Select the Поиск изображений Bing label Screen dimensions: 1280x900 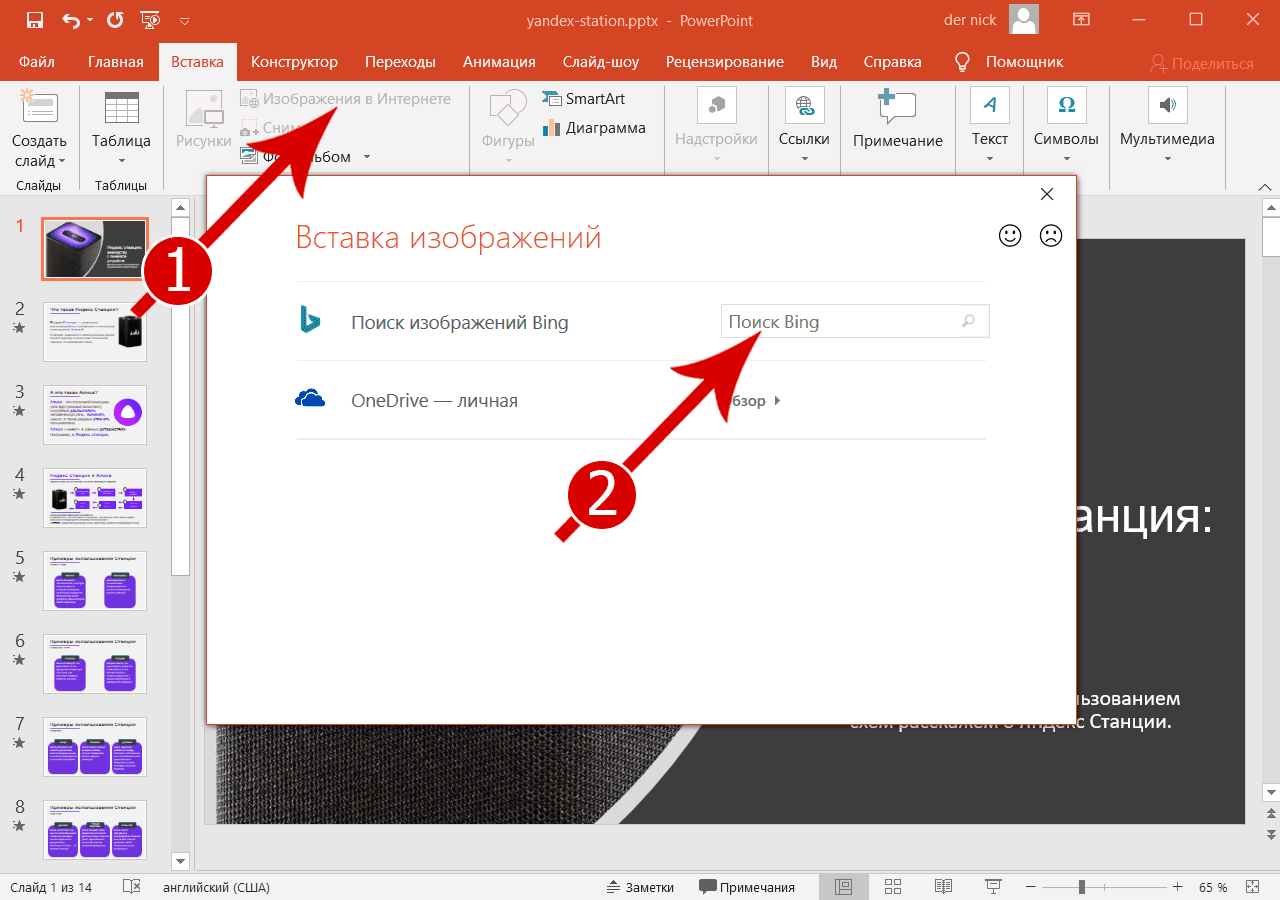(460, 323)
